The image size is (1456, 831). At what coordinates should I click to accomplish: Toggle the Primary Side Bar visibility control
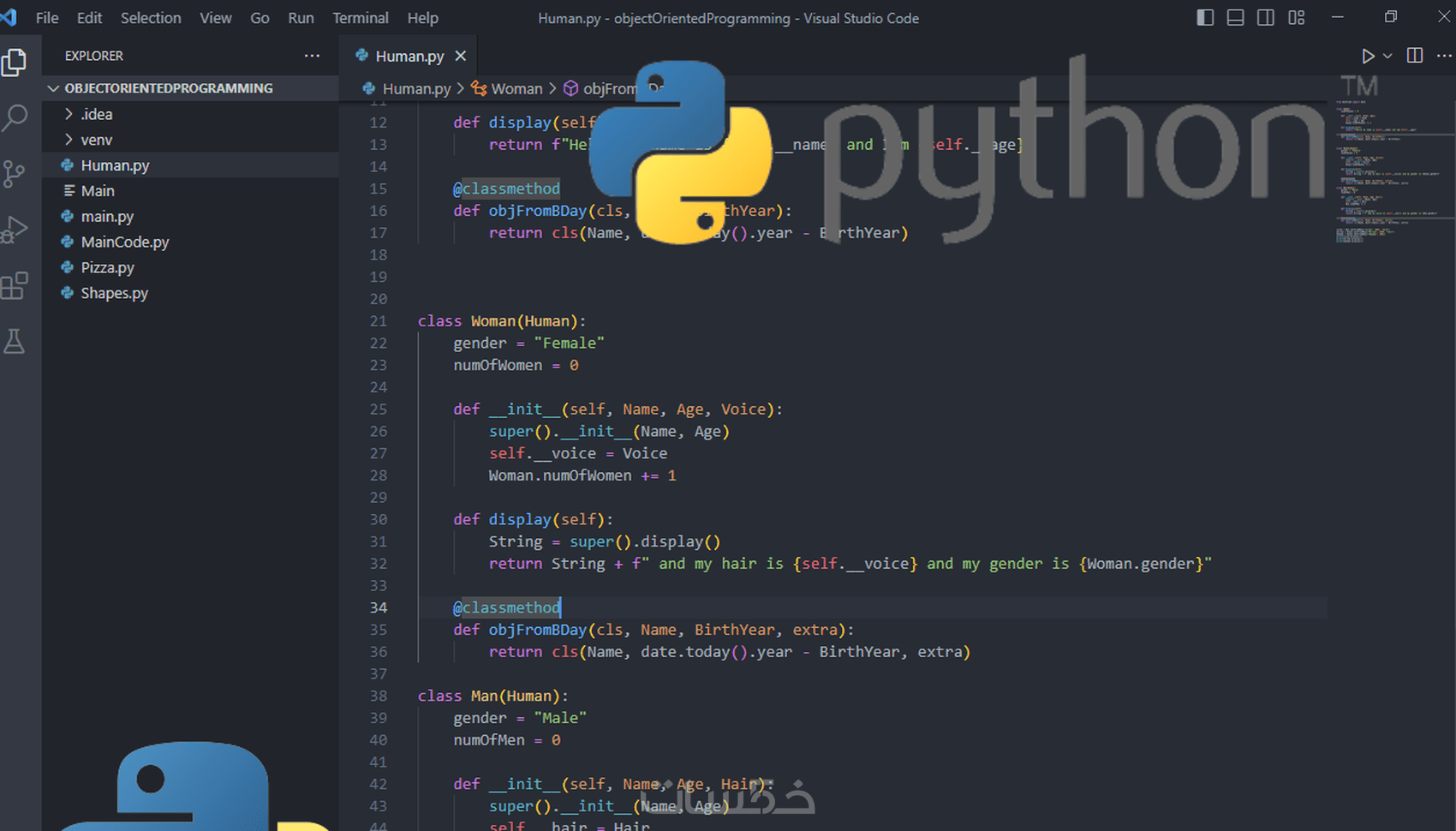pyautogui.click(x=1205, y=17)
